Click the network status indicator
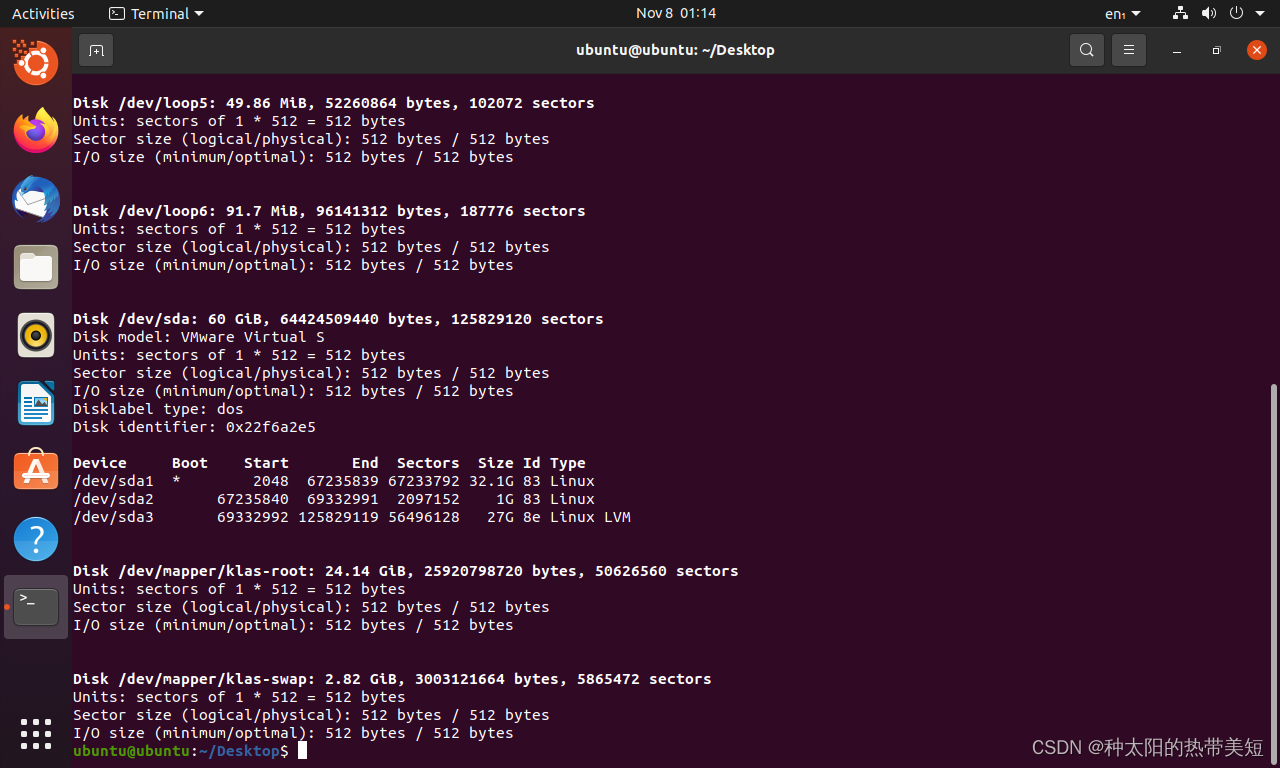The height and width of the screenshot is (768, 1280). (x=1179, y=13)
